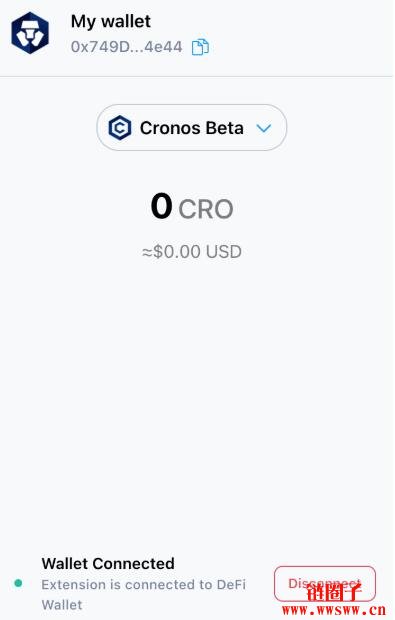The image size is (395, 620).
Task: Click the My wallet title
Action: tap(111, 21)
